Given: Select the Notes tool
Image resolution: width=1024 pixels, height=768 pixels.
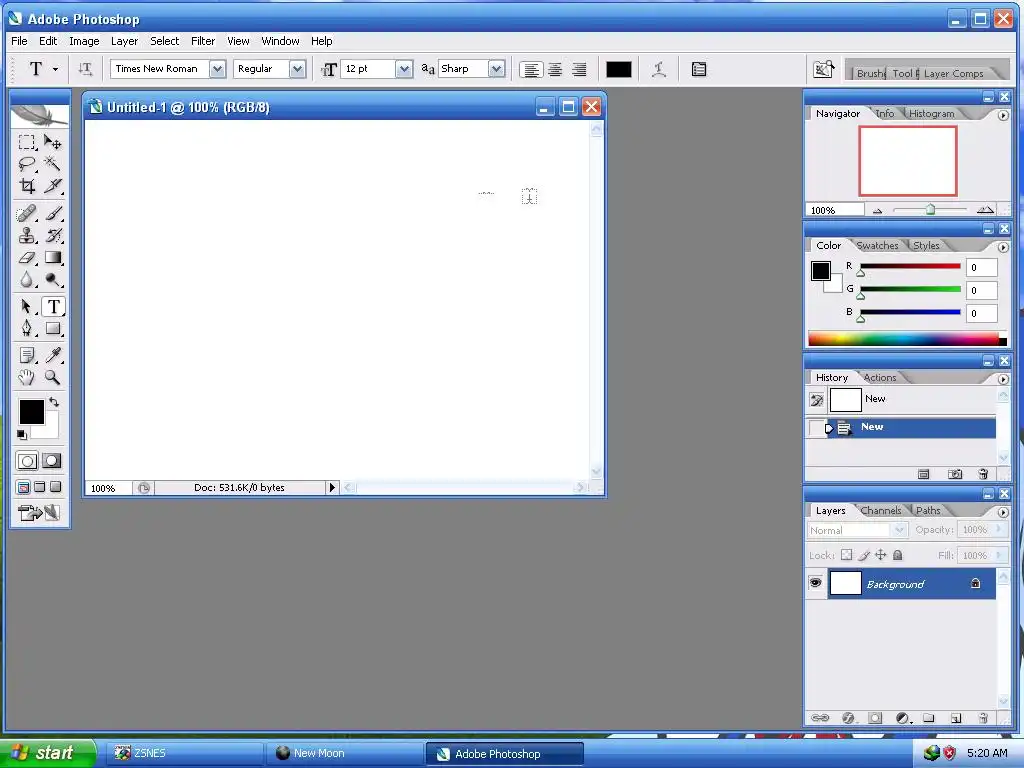Looking at the screenshot, I should (27, 355).
